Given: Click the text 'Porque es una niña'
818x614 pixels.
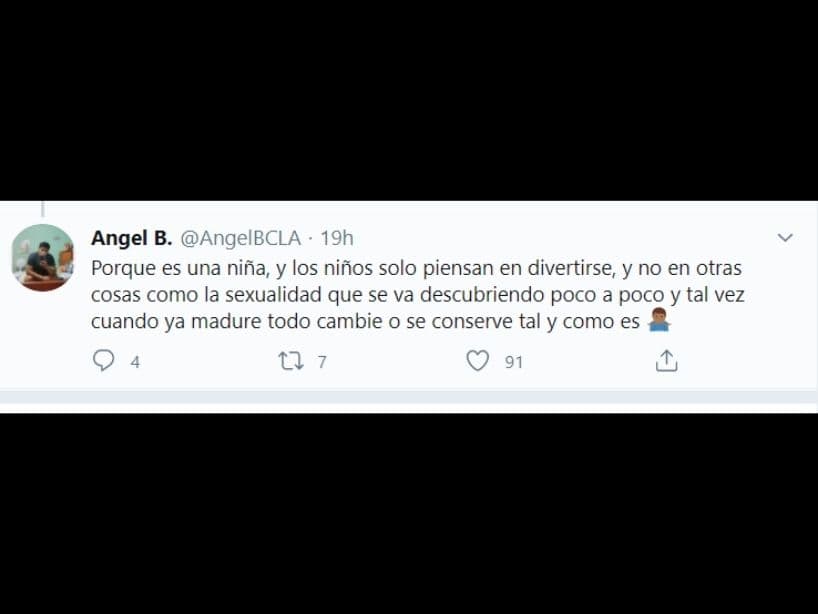Looking at the screenshot, I should point(179,268).
